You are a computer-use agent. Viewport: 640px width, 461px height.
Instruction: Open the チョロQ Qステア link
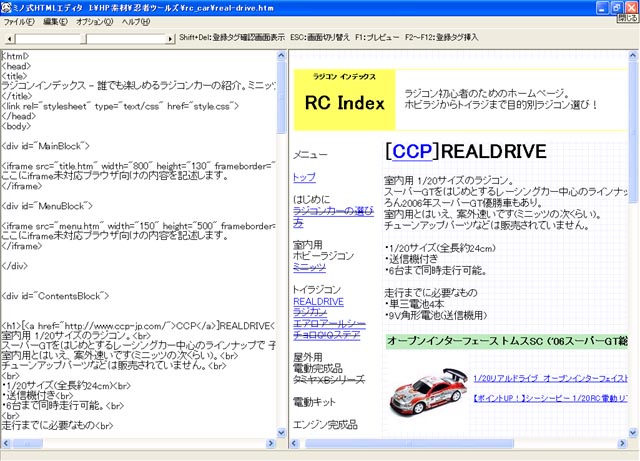pyautogui.click(x=327, y=335)
